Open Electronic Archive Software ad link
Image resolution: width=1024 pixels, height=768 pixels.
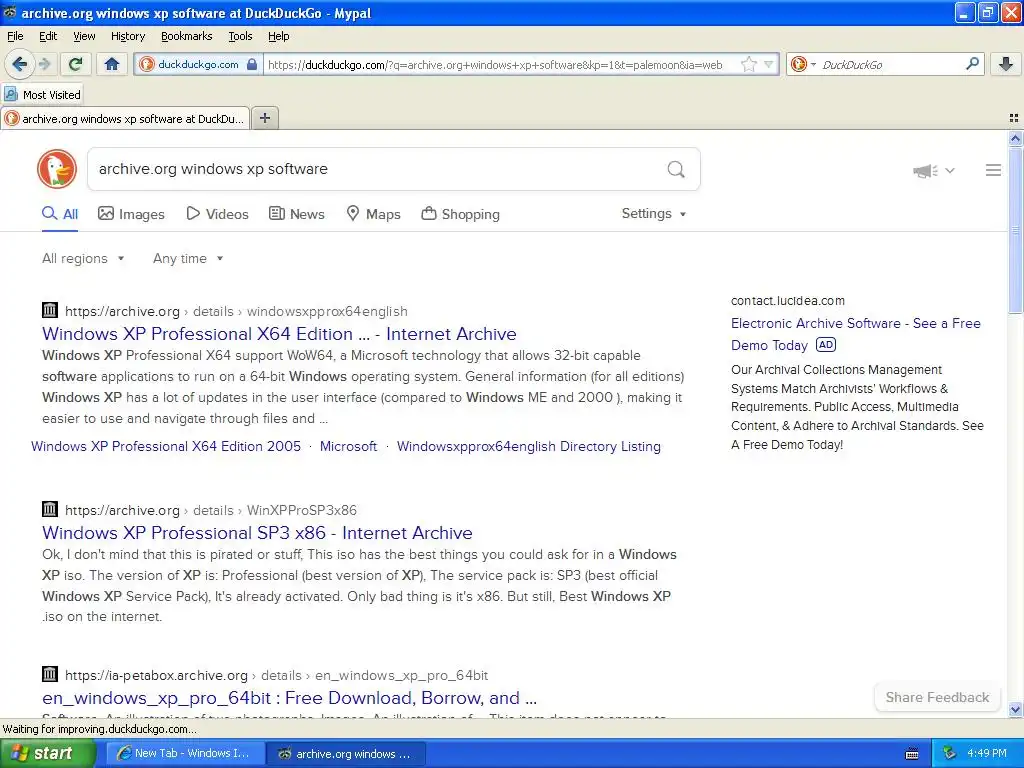856,334
